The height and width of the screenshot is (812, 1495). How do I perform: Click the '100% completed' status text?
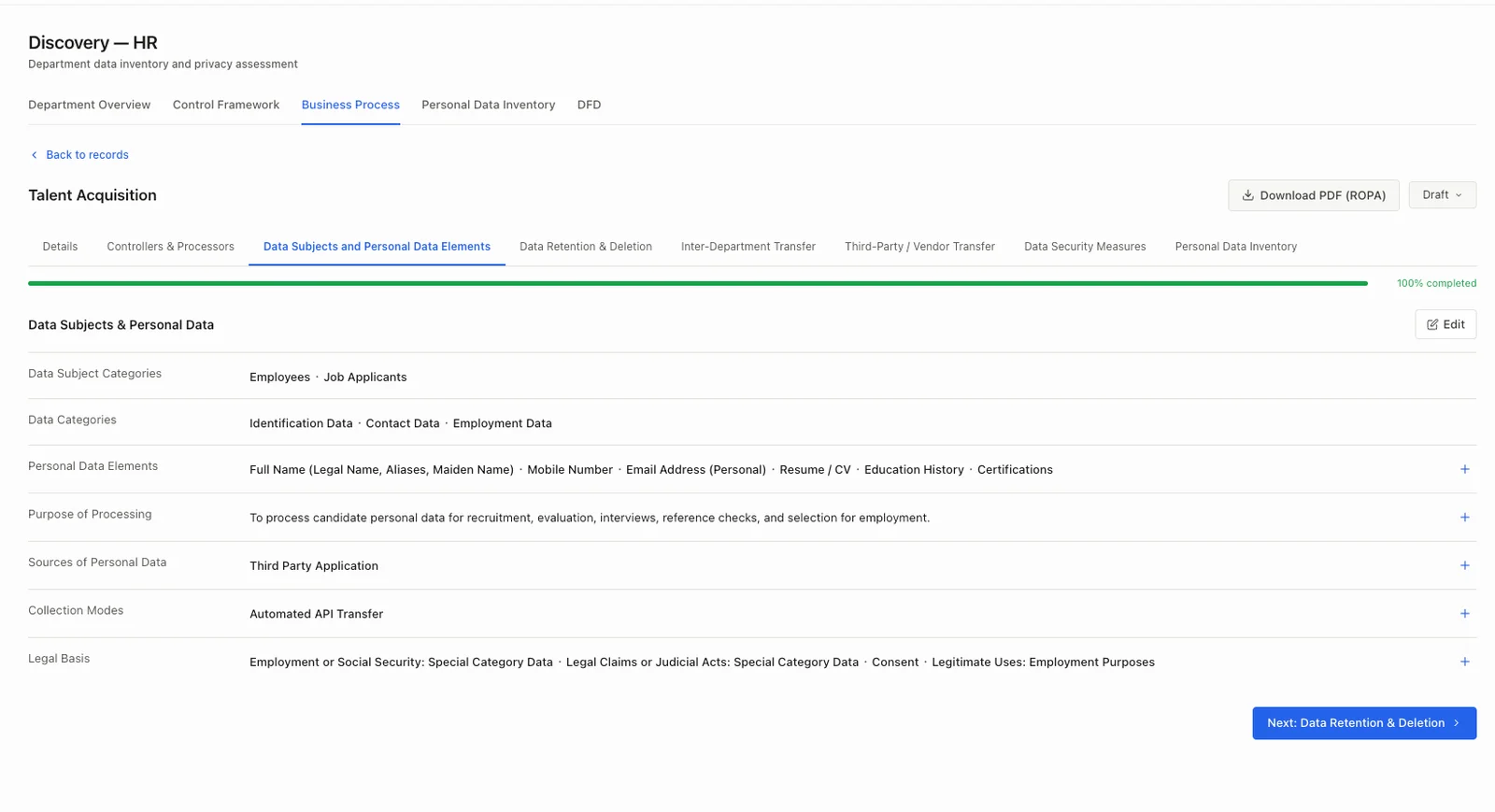pyautogui.click(x=1436, y=283)
